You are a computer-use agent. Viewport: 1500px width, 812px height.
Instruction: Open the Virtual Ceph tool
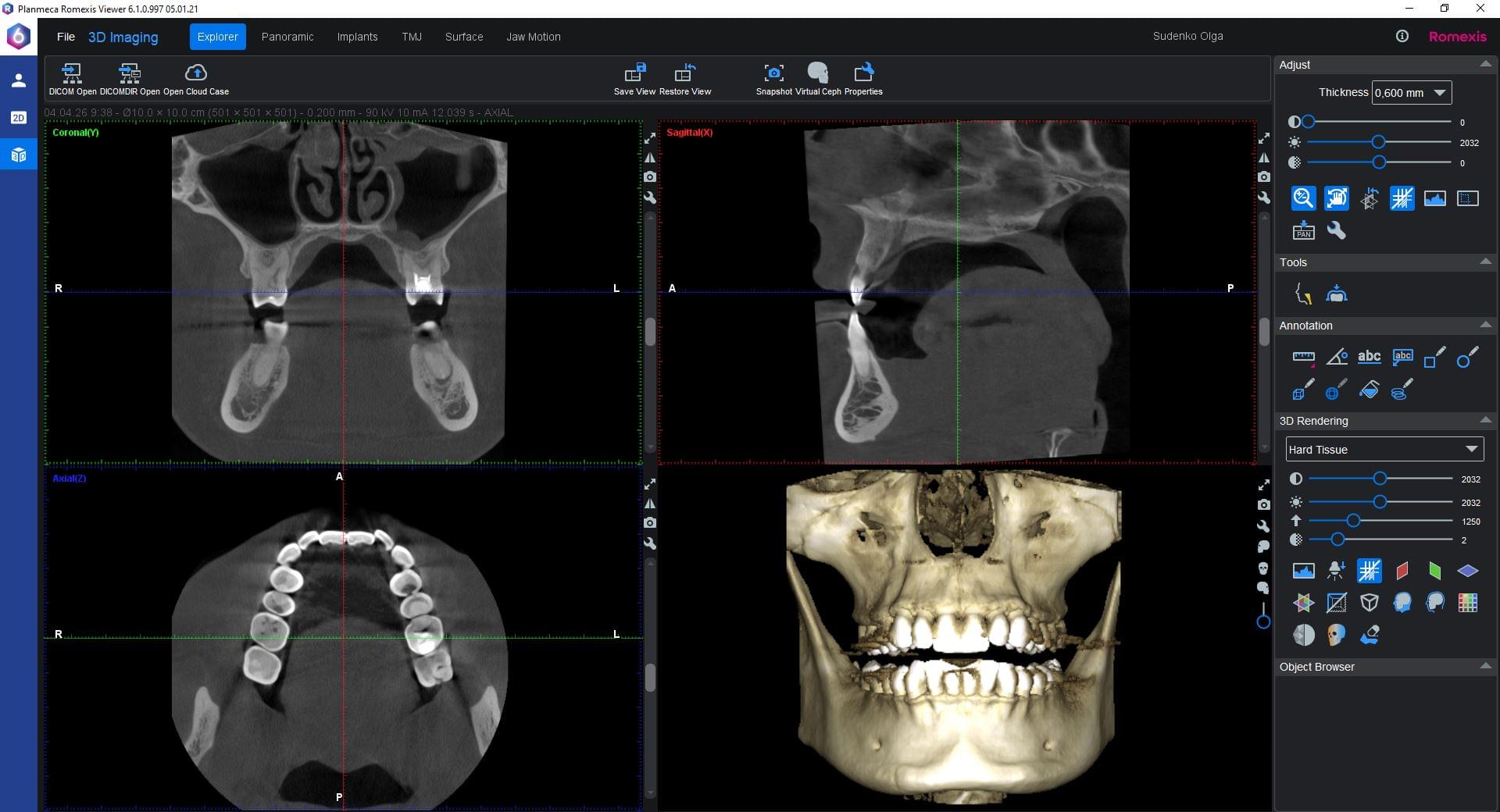pyautogui.click(x=817, y=74)
